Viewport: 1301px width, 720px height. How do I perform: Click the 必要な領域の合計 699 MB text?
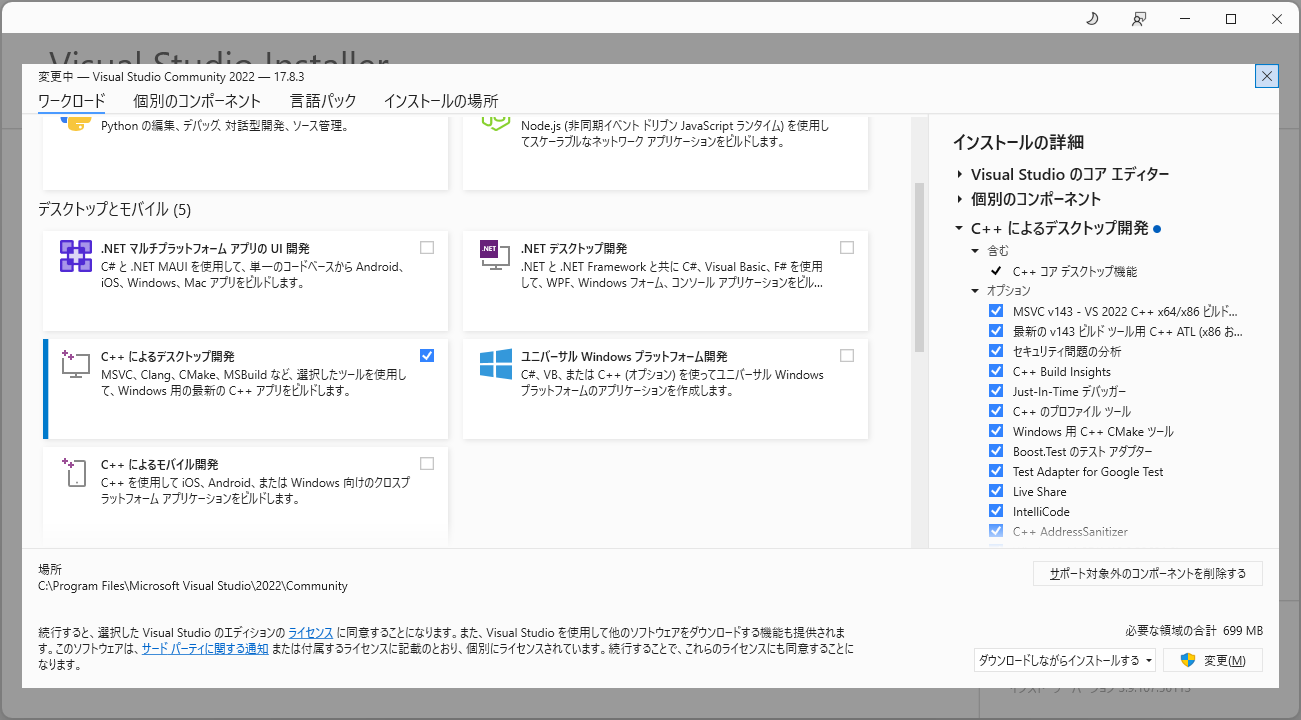click(x=1194, y=631)
